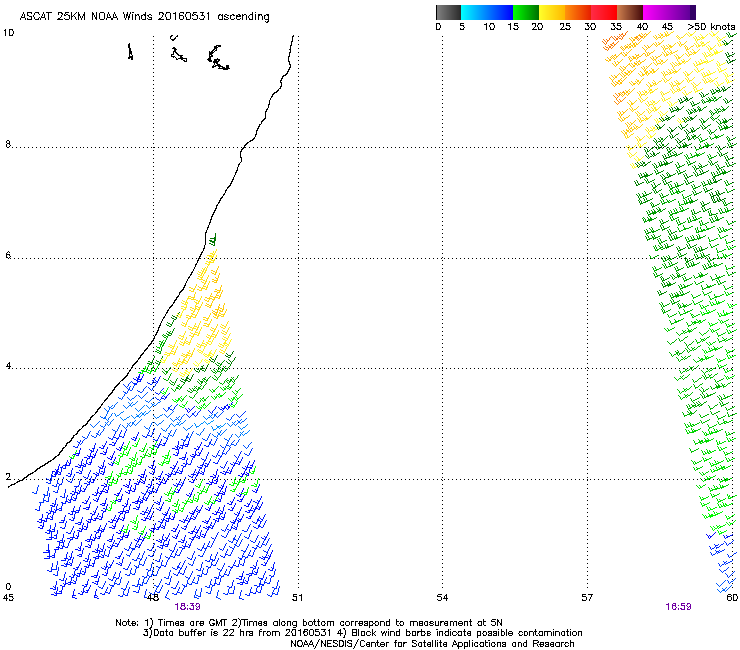Image resolution: width=740 pixels, height=650 pixels.
Task: Click the brown 35-40 knots segment of color bar
Action: [630, 12]
